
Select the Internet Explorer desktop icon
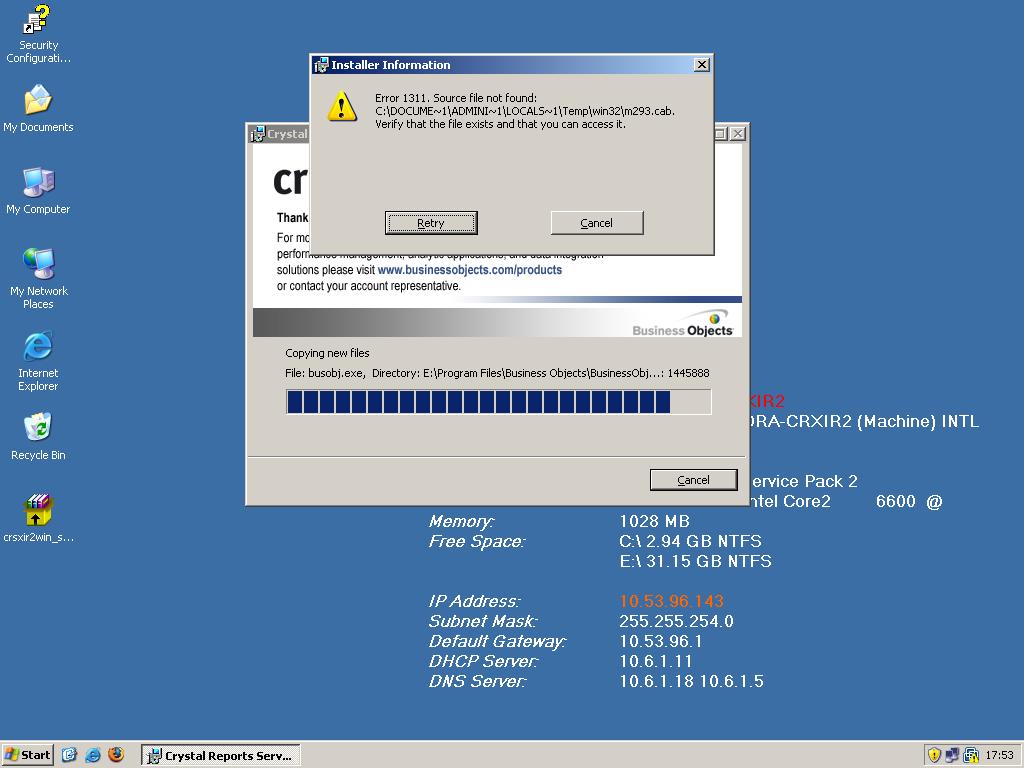tap(38, 361)
